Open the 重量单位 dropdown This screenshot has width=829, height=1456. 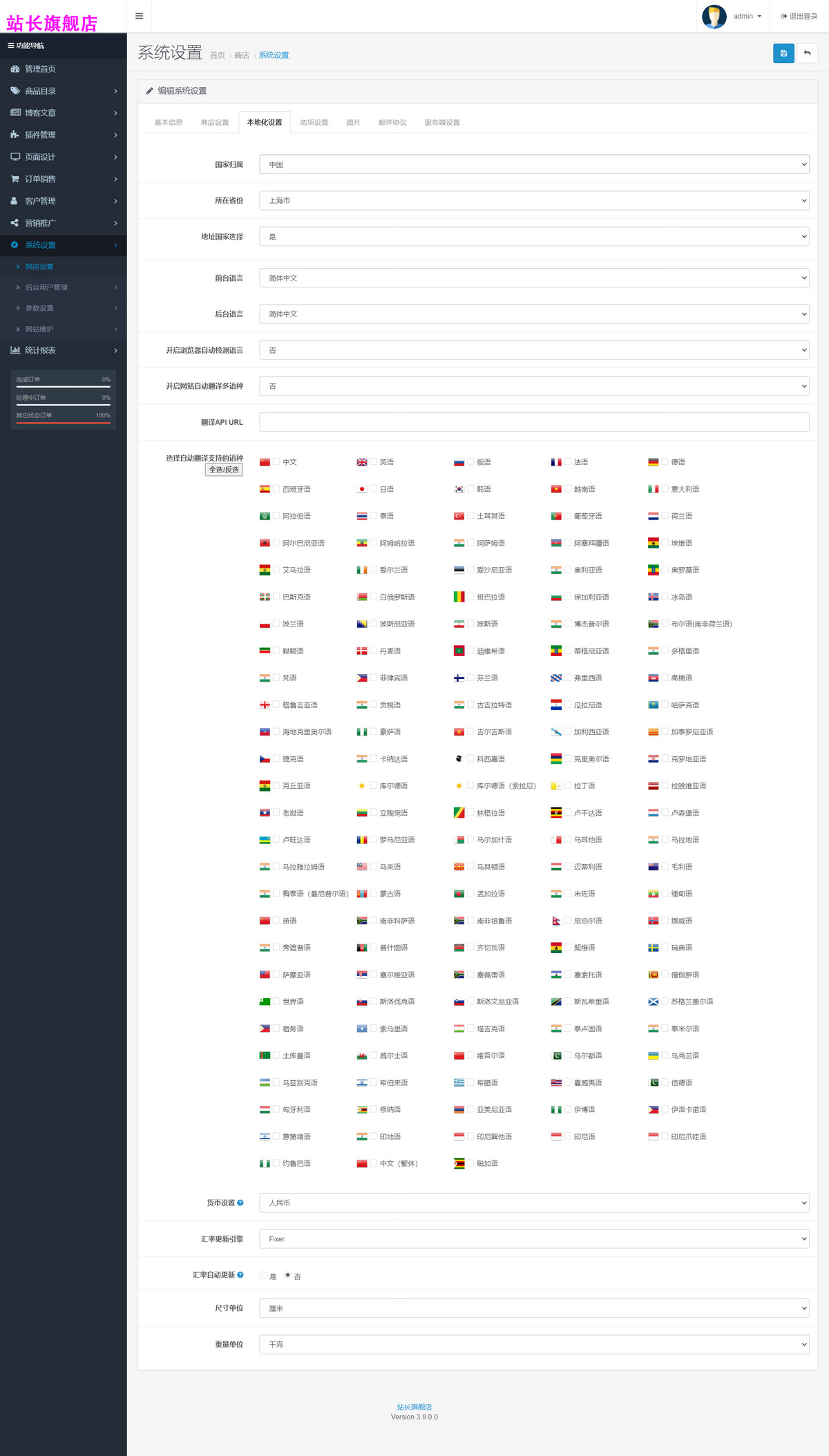tap(534, 1344)
